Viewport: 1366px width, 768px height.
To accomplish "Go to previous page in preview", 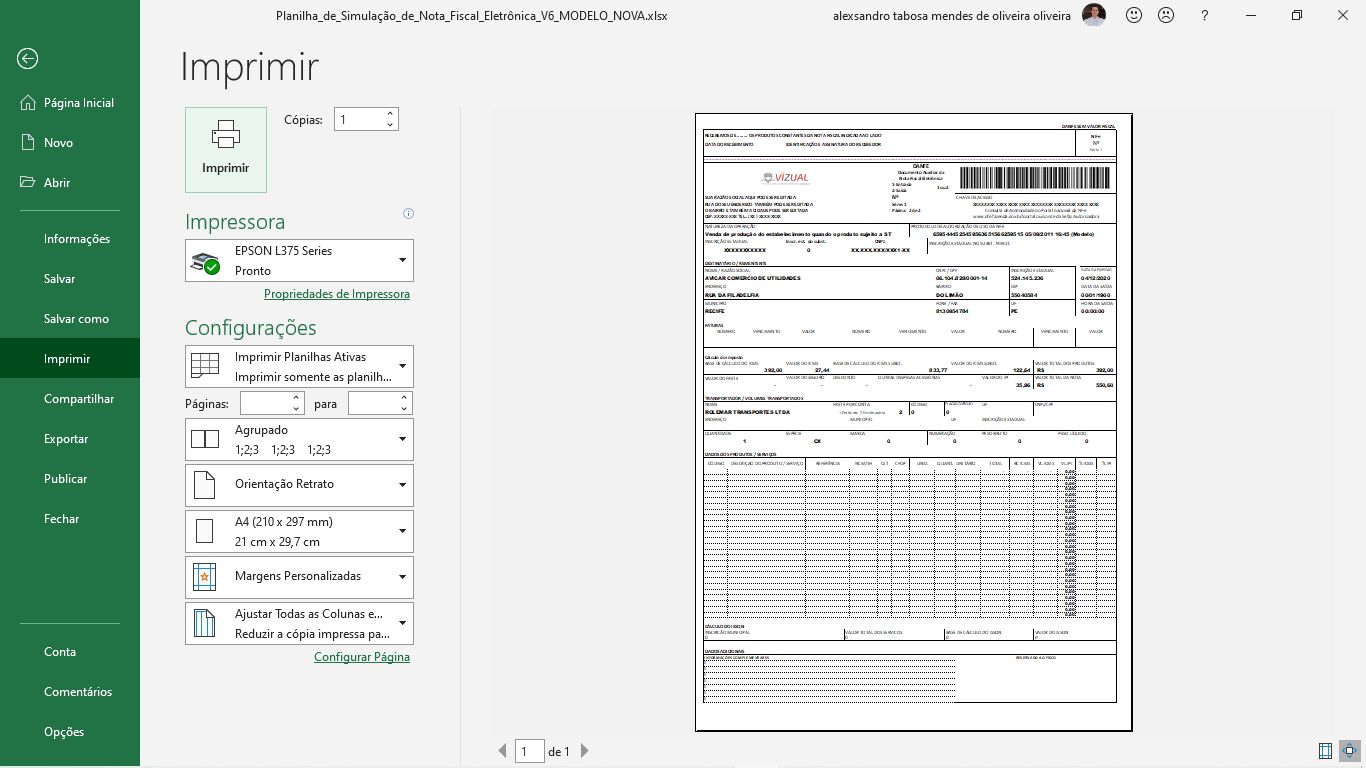I will [x=502, y=751].
